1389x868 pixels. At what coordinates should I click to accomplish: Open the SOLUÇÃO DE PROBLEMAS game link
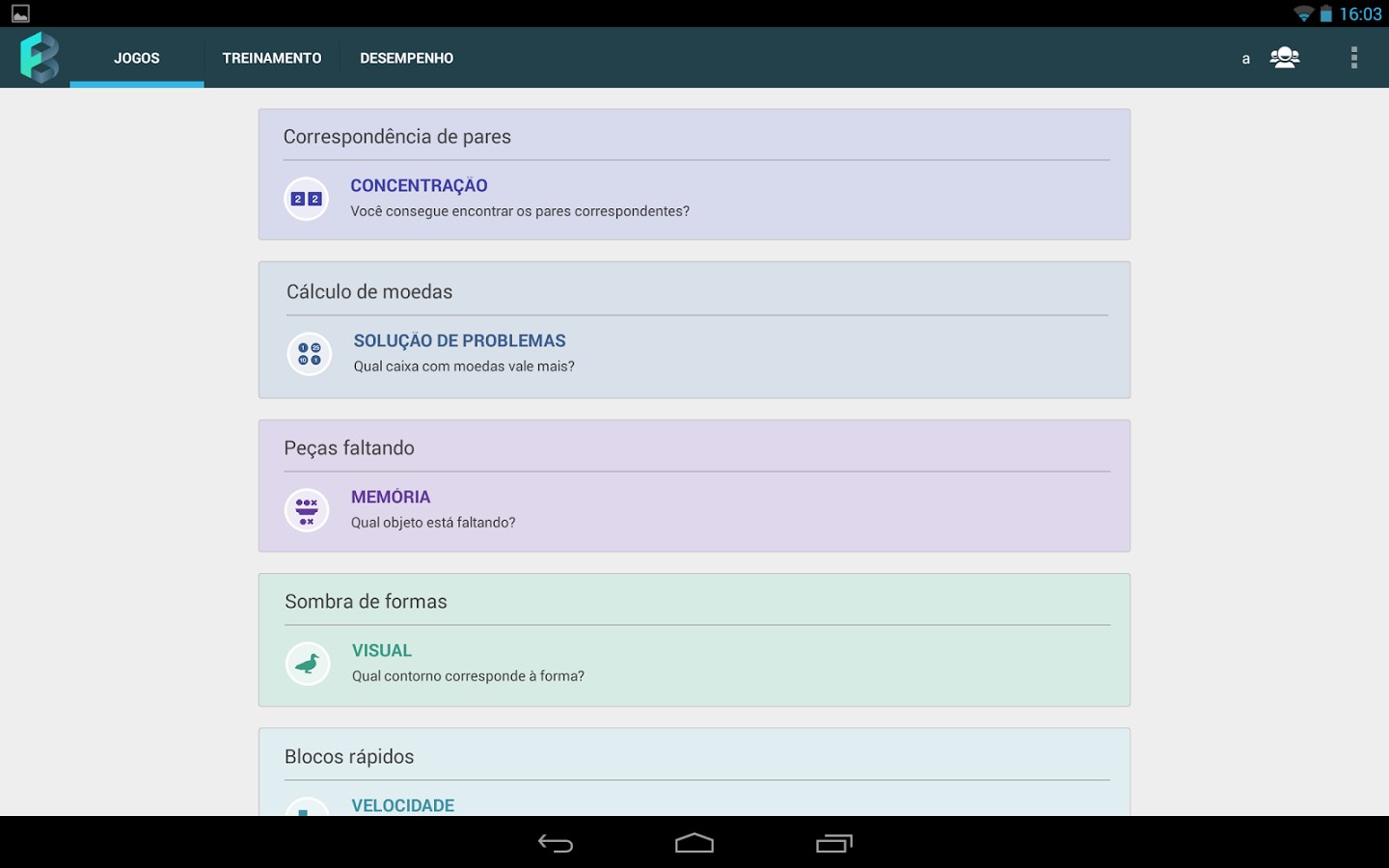coord(459,340)
